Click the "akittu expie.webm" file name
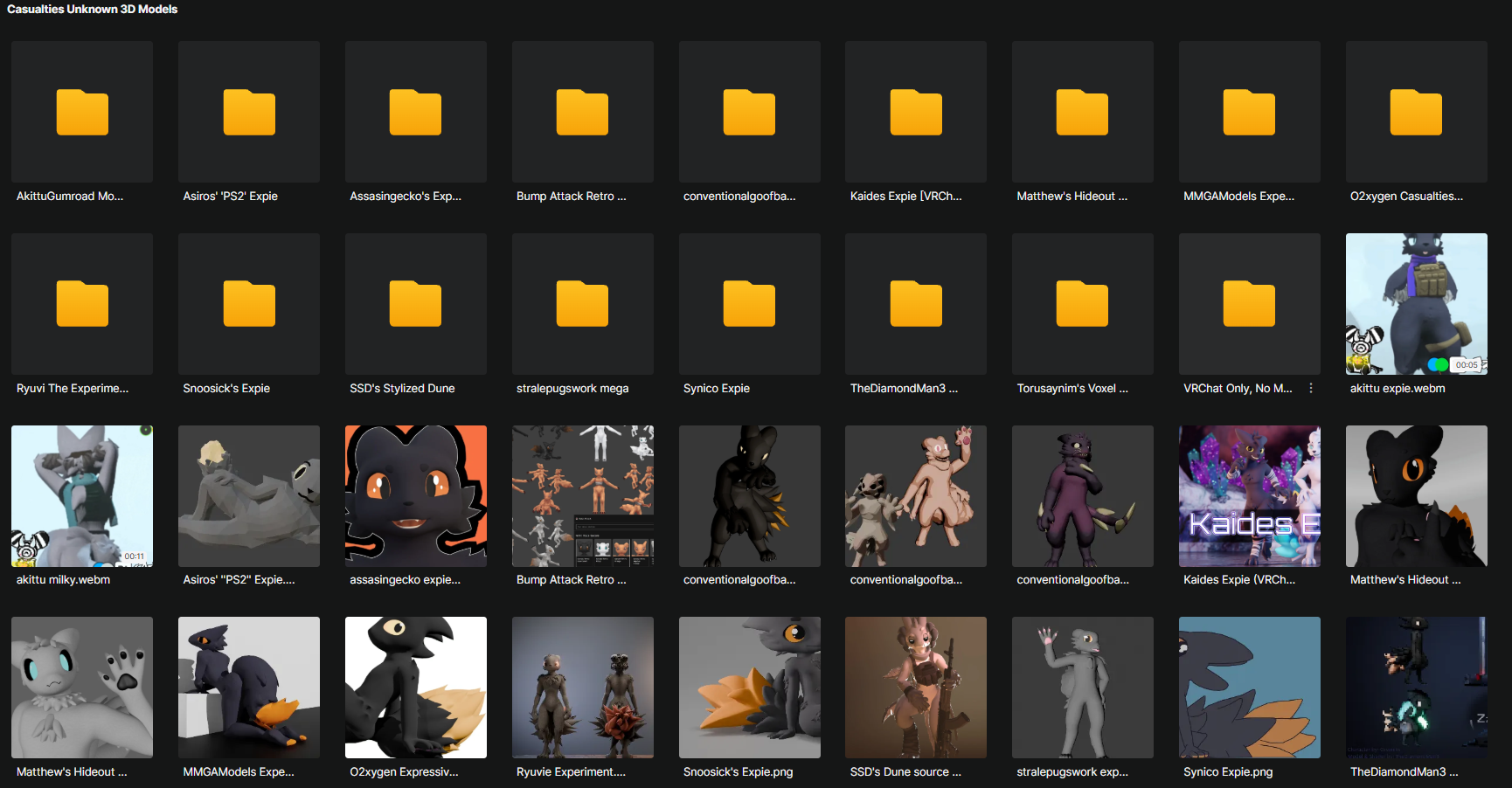Screen dimensions: 1512x788 [x=1398, y=389]
